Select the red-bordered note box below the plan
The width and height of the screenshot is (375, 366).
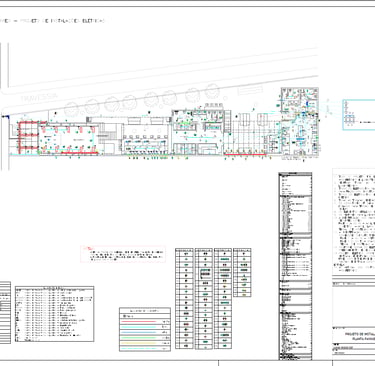coord(123,254)
